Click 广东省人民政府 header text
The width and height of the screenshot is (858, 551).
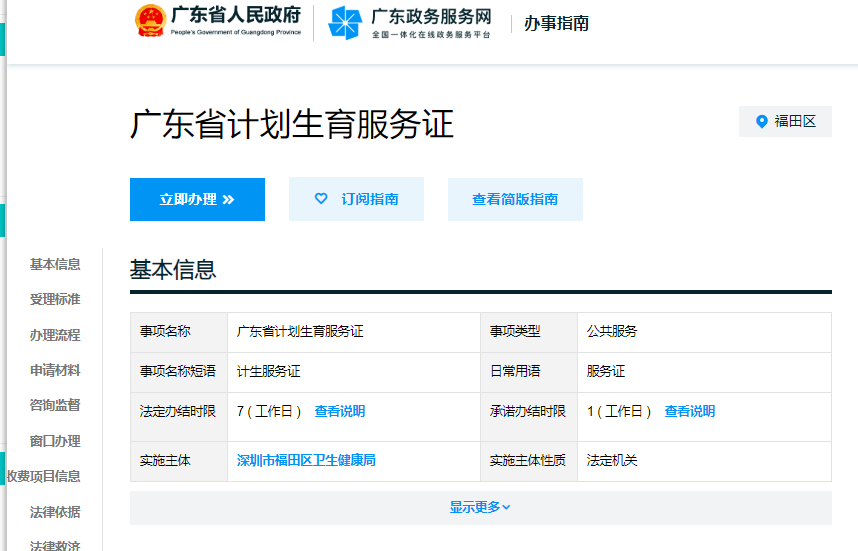(236, 15)
